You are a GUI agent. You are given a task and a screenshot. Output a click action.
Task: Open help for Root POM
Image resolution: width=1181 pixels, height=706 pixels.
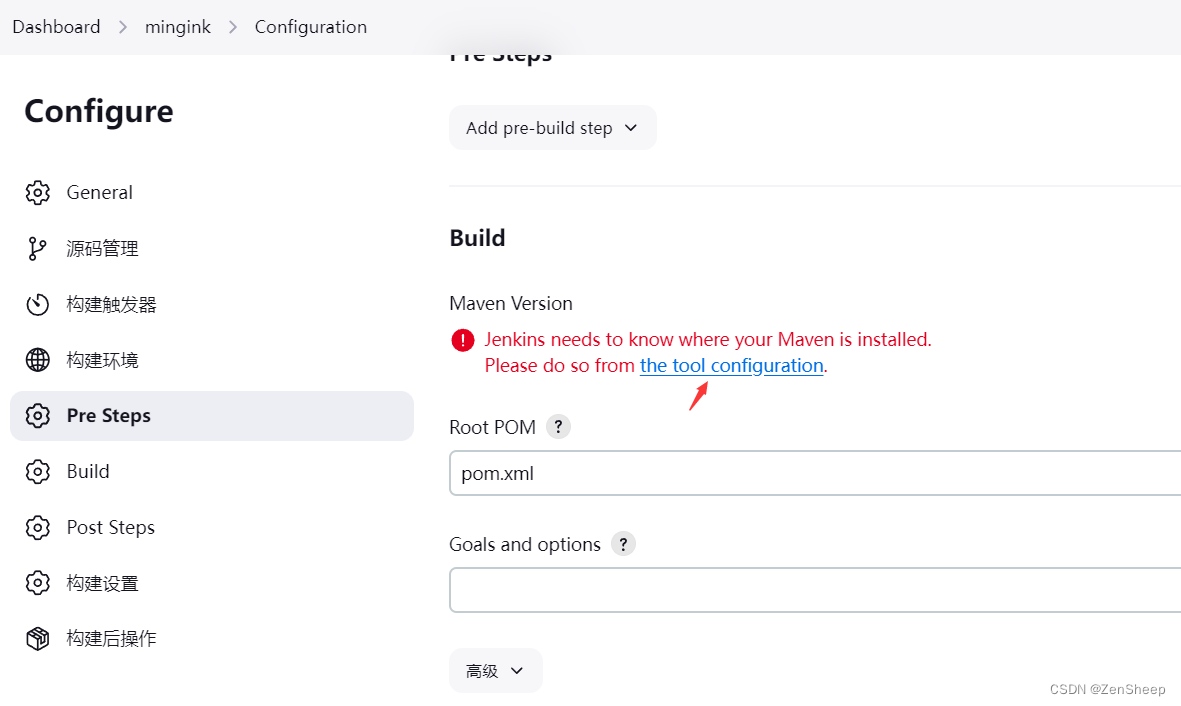[x=559, y=427]
